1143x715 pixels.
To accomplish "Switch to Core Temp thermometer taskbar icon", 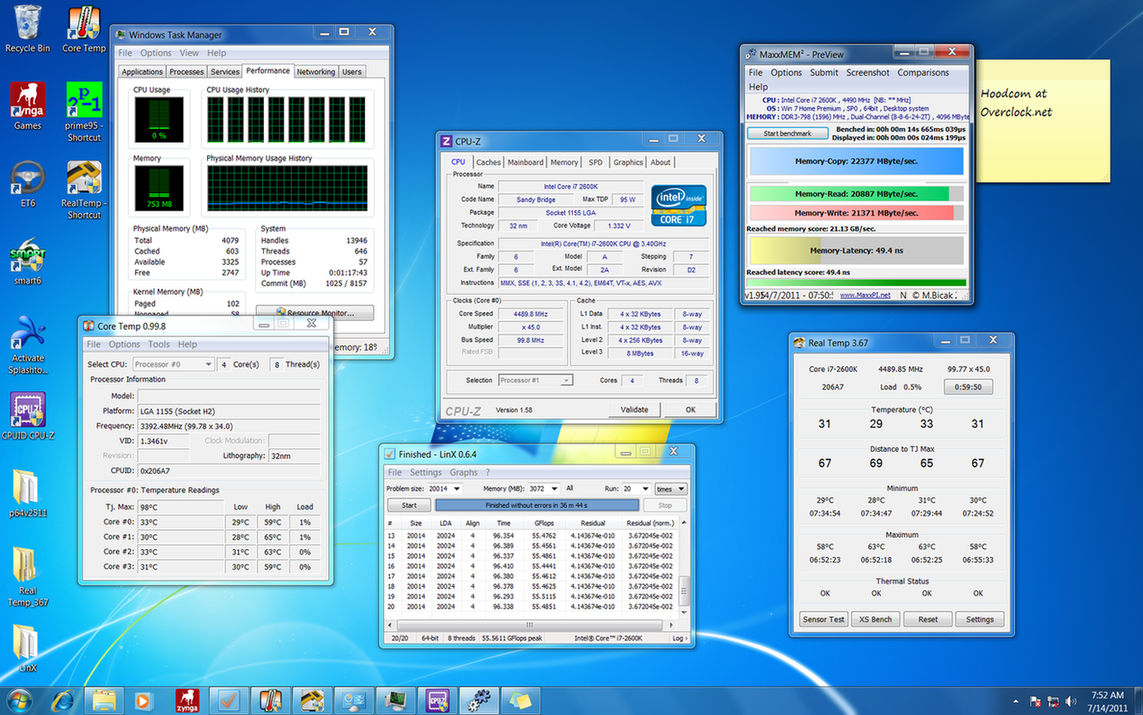I will (x=270, y=701).
